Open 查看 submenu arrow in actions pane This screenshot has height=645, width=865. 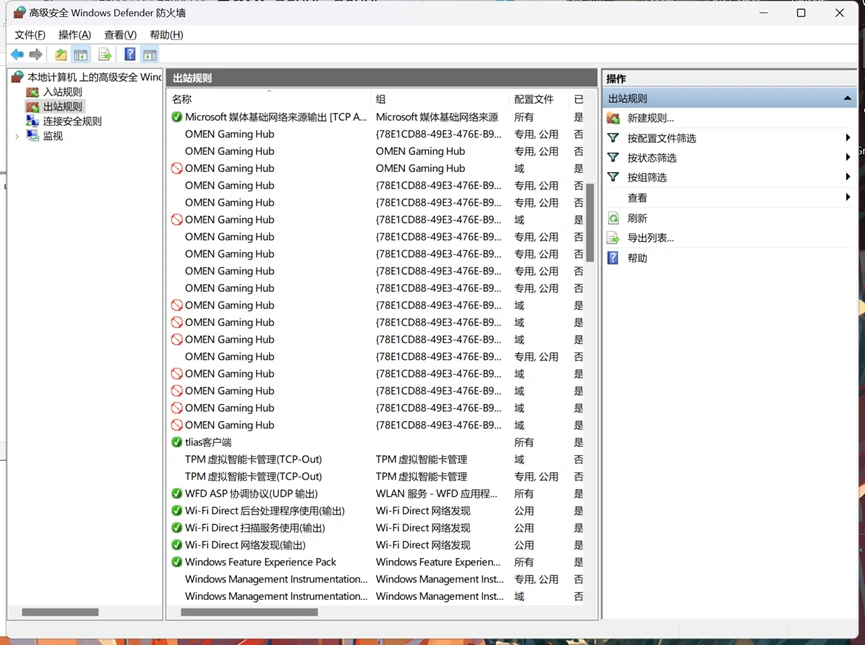pyautogui.click(x=848, y=197)
